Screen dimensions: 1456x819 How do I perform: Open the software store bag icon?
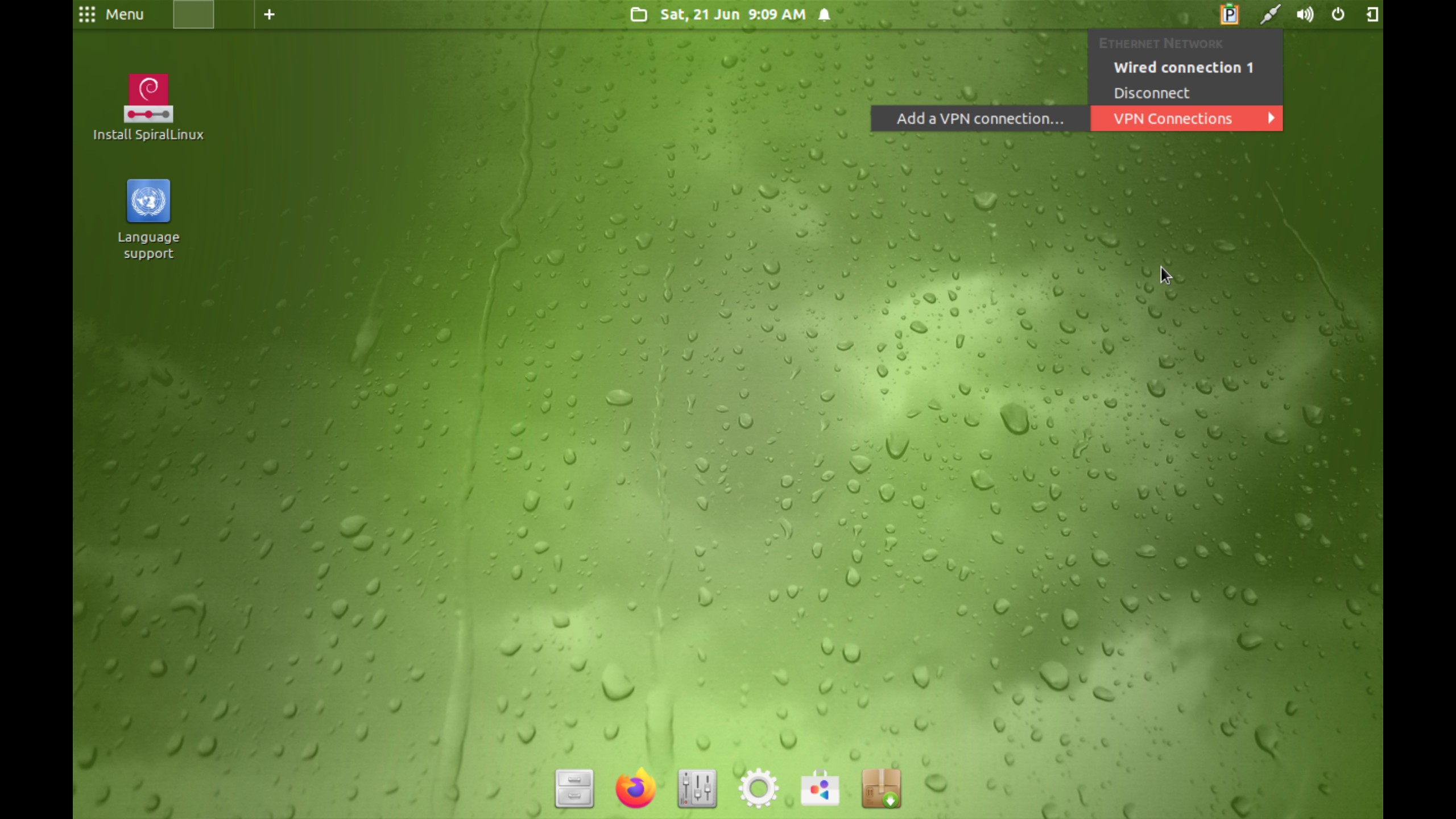click(x=820, y=788)
